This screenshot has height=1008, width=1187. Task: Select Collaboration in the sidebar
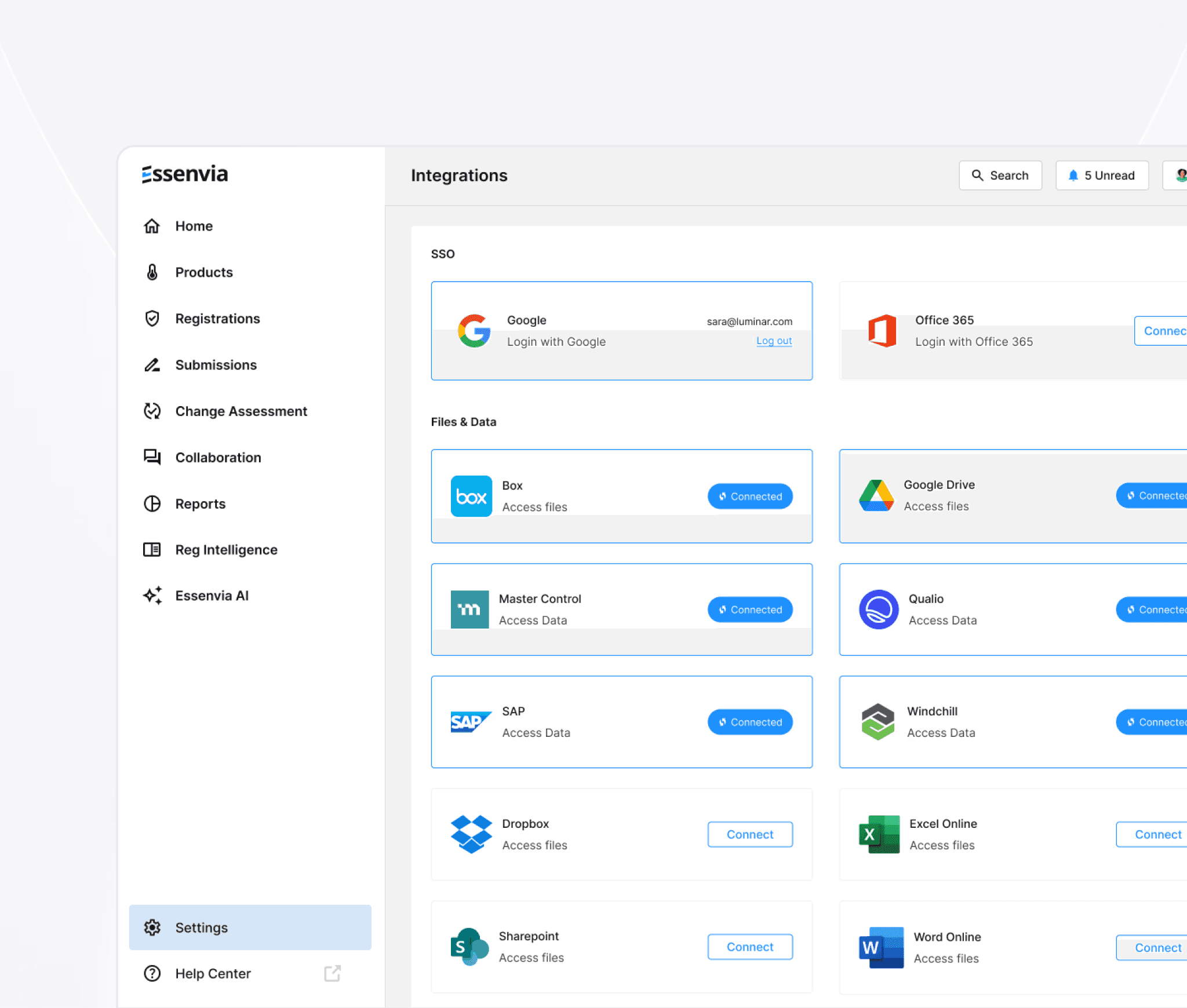[x=218, y=458]
